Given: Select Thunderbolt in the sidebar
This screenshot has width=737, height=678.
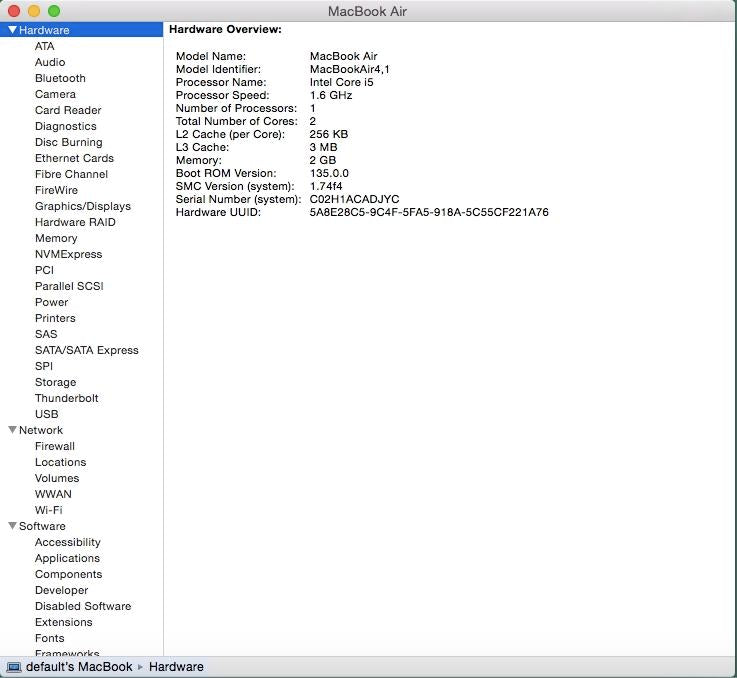Looking at the screenshot, I should (x=66, y=398).
